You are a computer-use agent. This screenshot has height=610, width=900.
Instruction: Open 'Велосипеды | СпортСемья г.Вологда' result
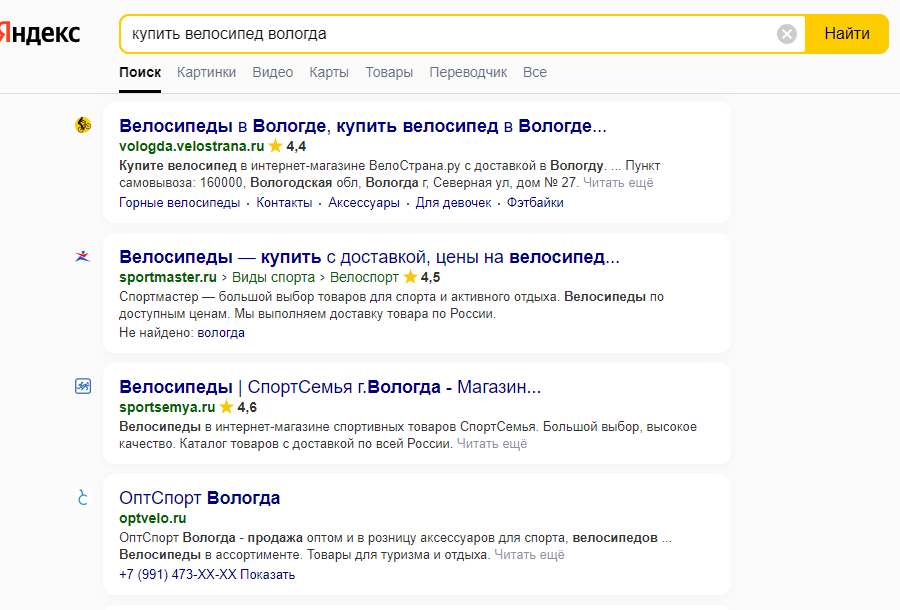point(330,387)
